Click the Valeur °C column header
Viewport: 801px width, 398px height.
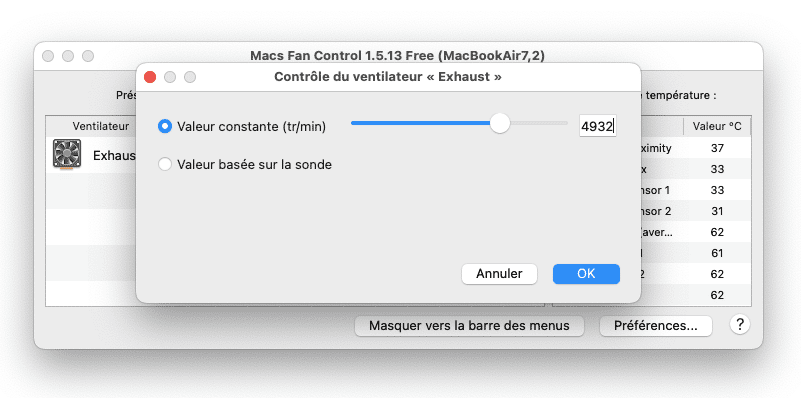coord(717,126)
